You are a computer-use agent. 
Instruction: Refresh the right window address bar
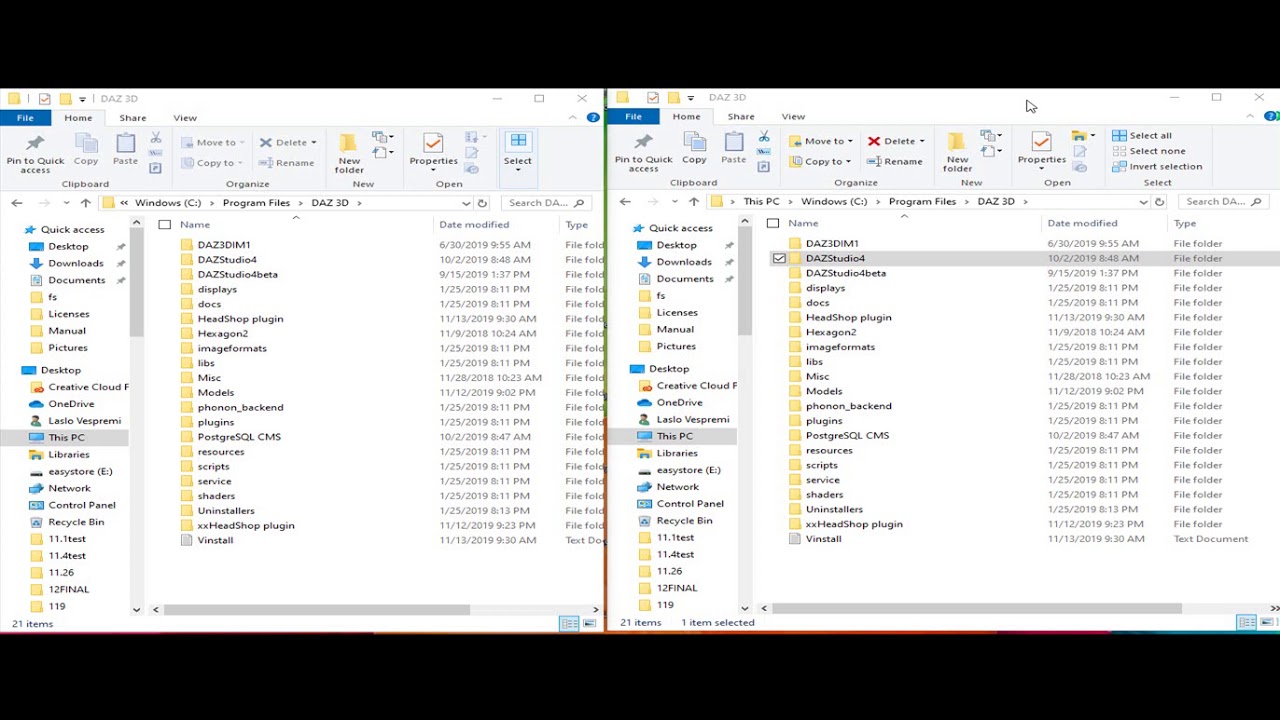1159,202
